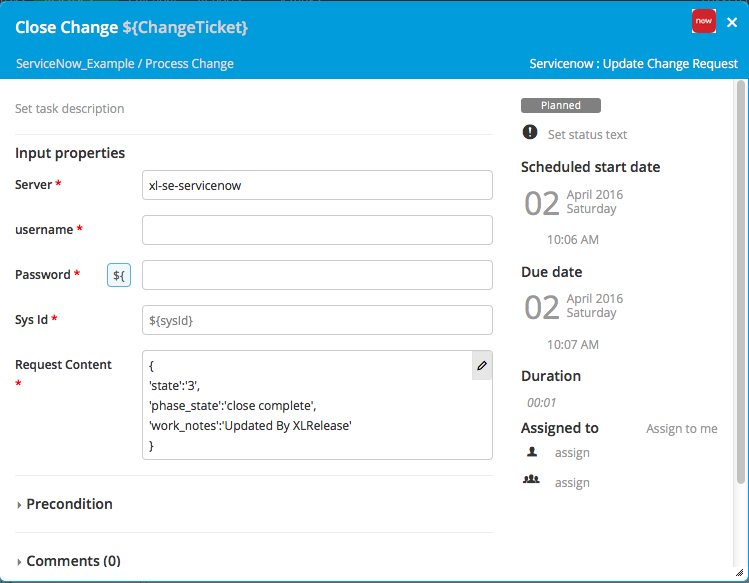Toggle the ${ variable button beside Password
749x583 pixels.
[119, 275]
